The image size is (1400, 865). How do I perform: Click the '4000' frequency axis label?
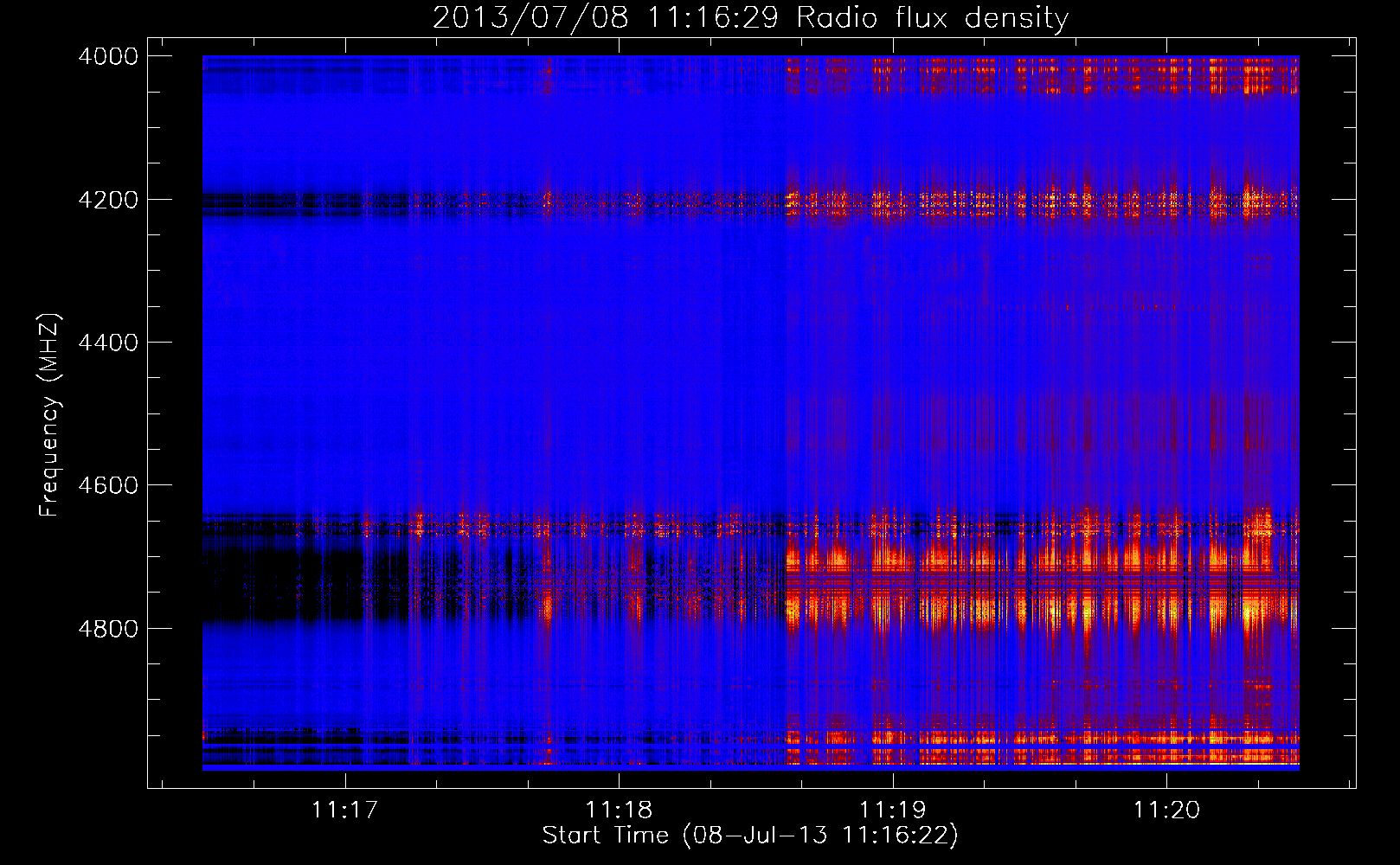(108, 56)
